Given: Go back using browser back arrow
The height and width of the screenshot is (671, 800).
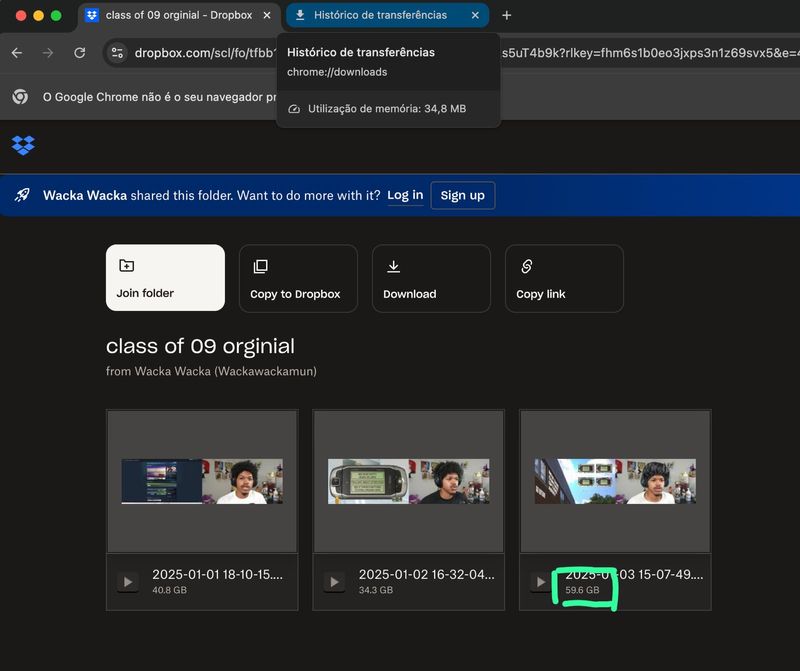Looking at the screenshot, I should 17,53.
